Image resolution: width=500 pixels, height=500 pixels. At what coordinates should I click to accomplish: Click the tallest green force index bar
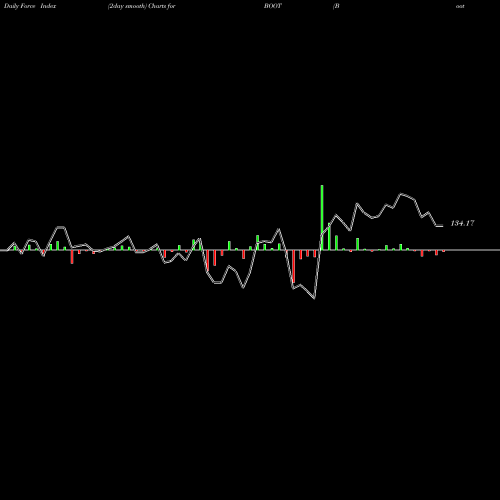coord(322,217)
